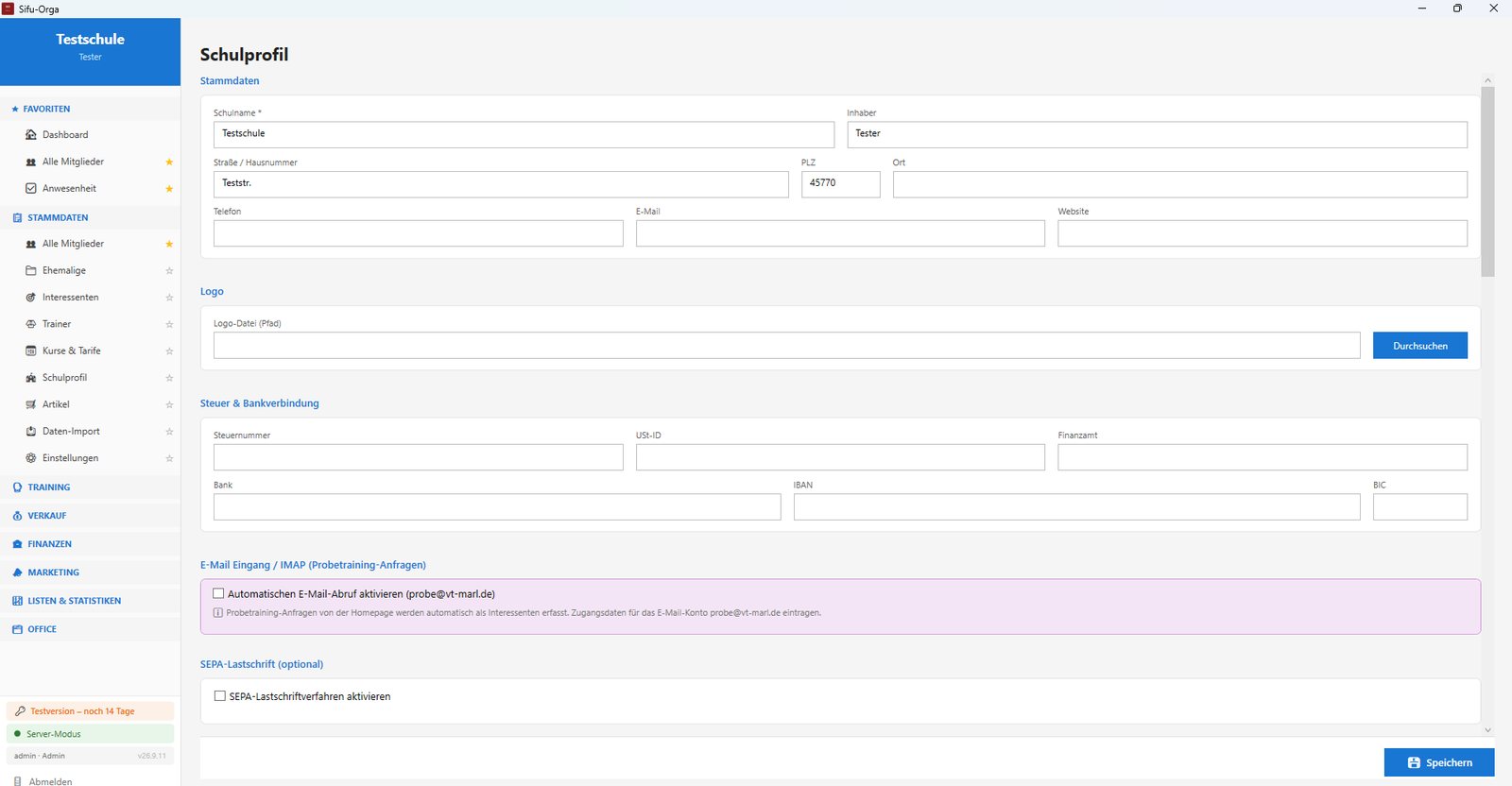
Task: Open Einstellungen via the gear icon
Action: 31,458
